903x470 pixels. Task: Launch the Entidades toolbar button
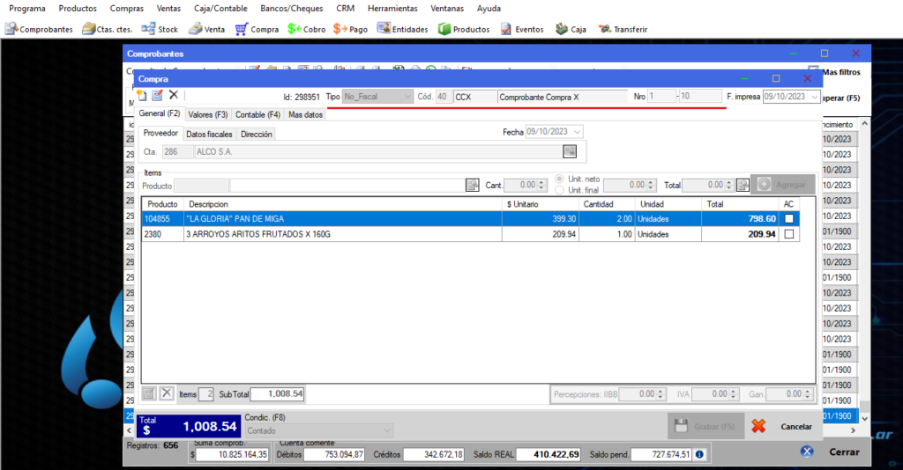(403, 29)
